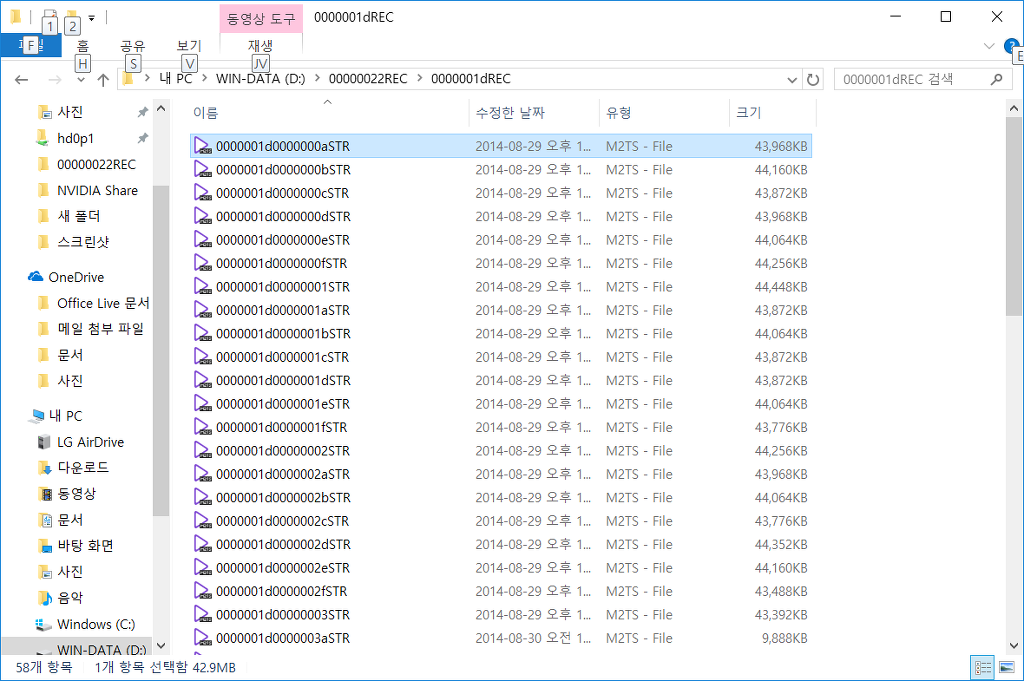Select file name 0000001d0000001eSTR
The image size is (1024, 681).
click(x=283, y=404)
